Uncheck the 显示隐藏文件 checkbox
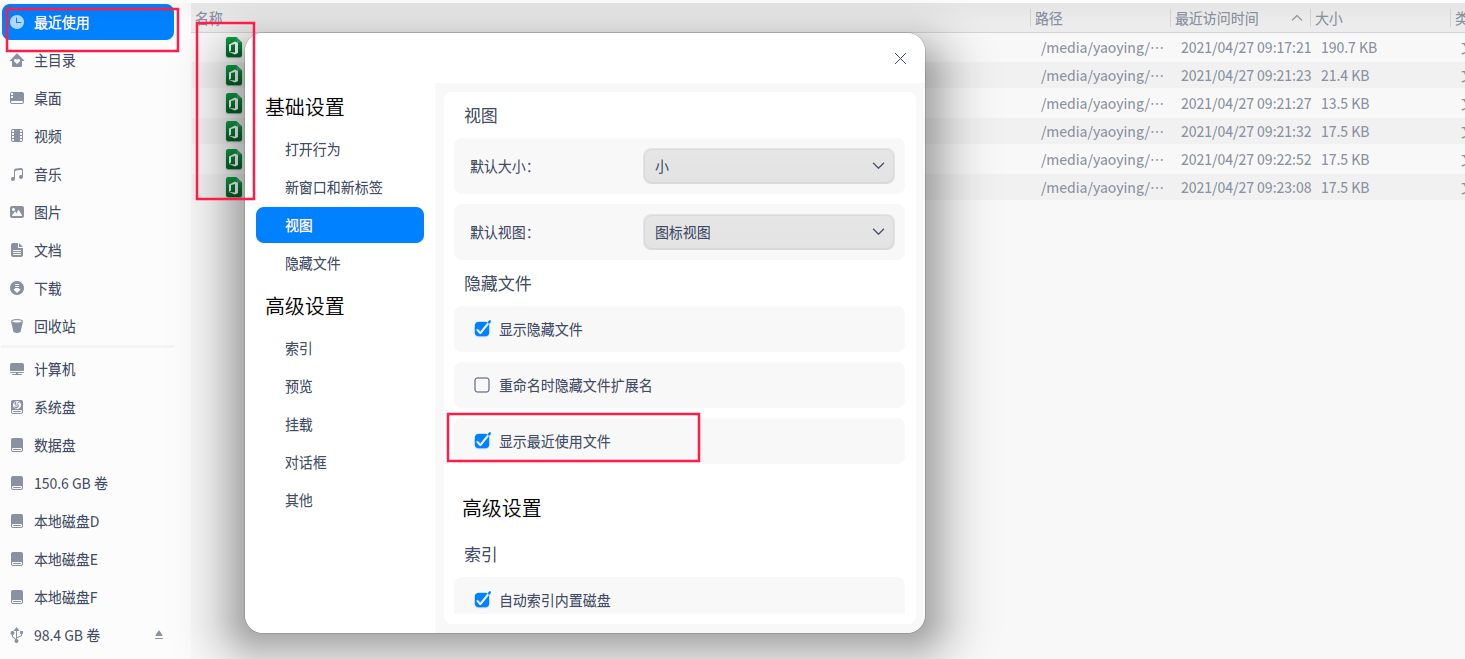 pyautogui.click(x=482, y=329)
